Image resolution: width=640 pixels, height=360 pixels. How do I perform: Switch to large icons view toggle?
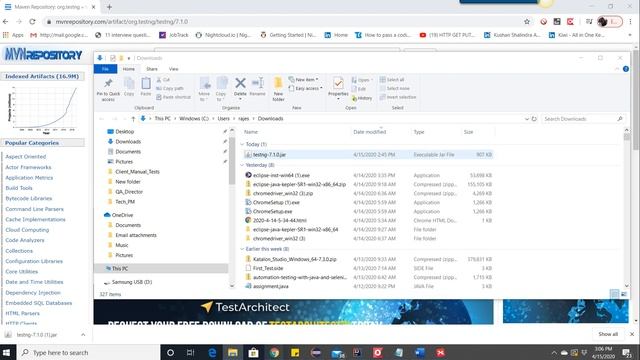click(x=624, y=294)
